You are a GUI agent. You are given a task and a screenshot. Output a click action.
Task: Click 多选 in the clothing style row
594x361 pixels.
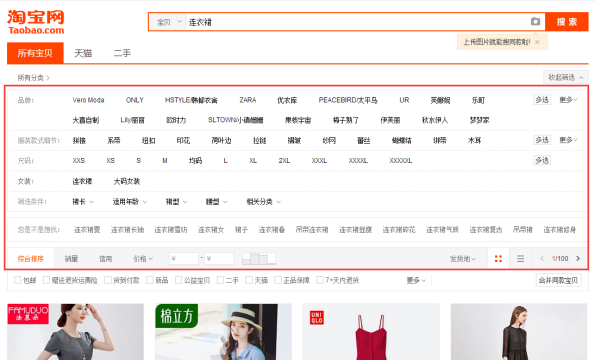pyautogui.click(x=542, y=140)
